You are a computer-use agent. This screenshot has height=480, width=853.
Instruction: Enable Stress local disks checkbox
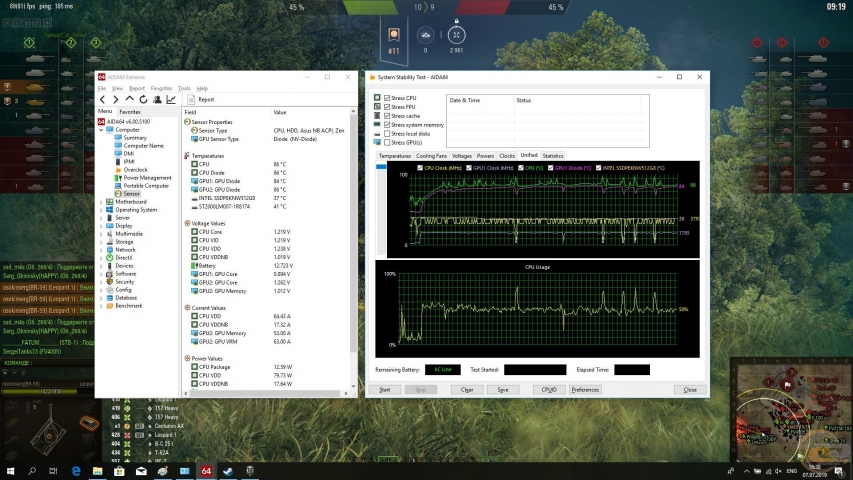tap(387, 134)
